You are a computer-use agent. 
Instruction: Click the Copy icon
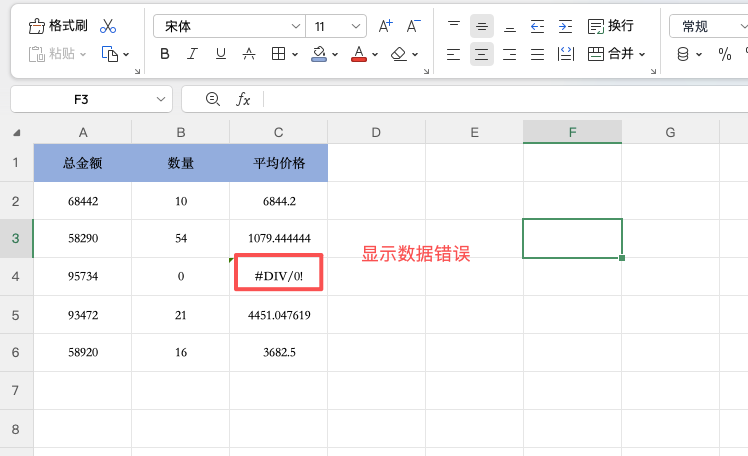(x=109, y=54)
